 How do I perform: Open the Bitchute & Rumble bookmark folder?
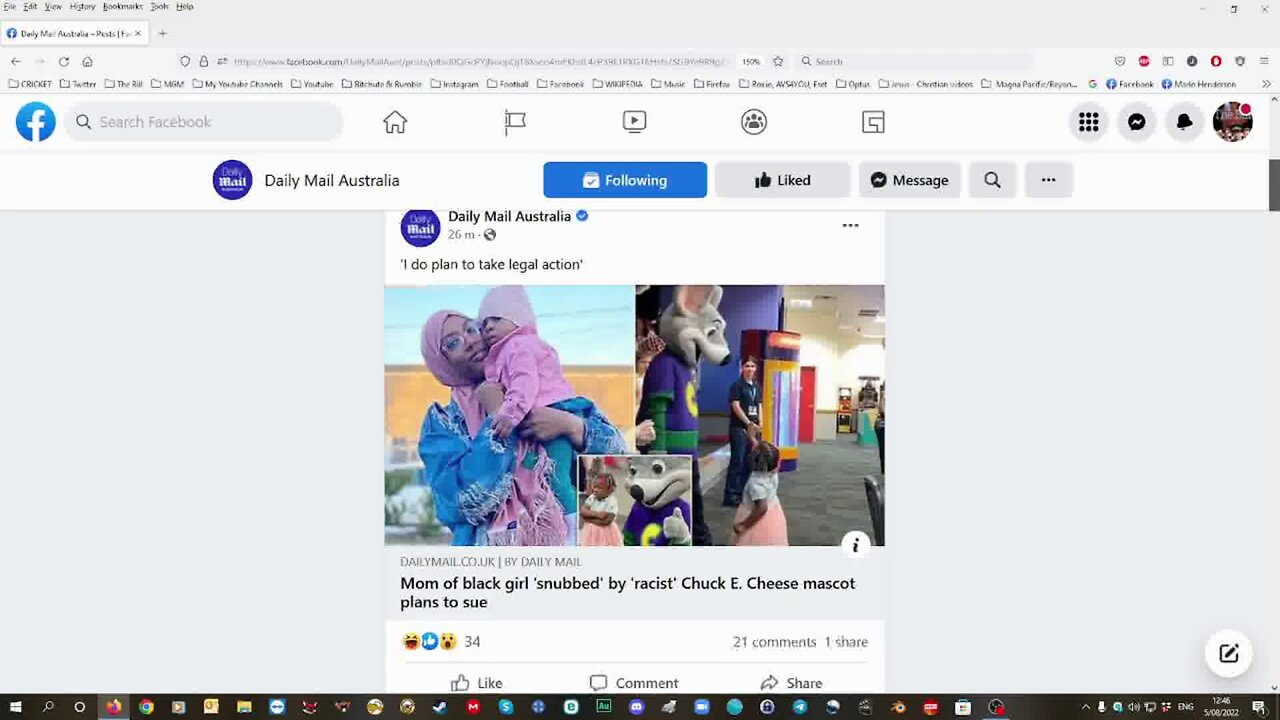coord(382,84)
